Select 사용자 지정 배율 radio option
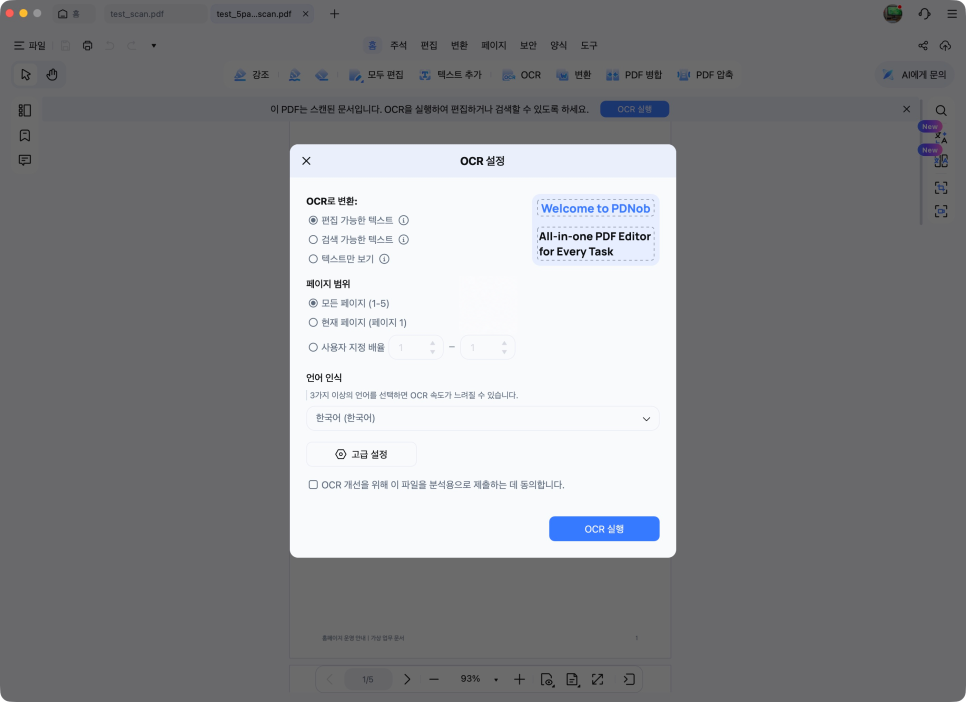The image size is (966, 702). tap(313, 348)
